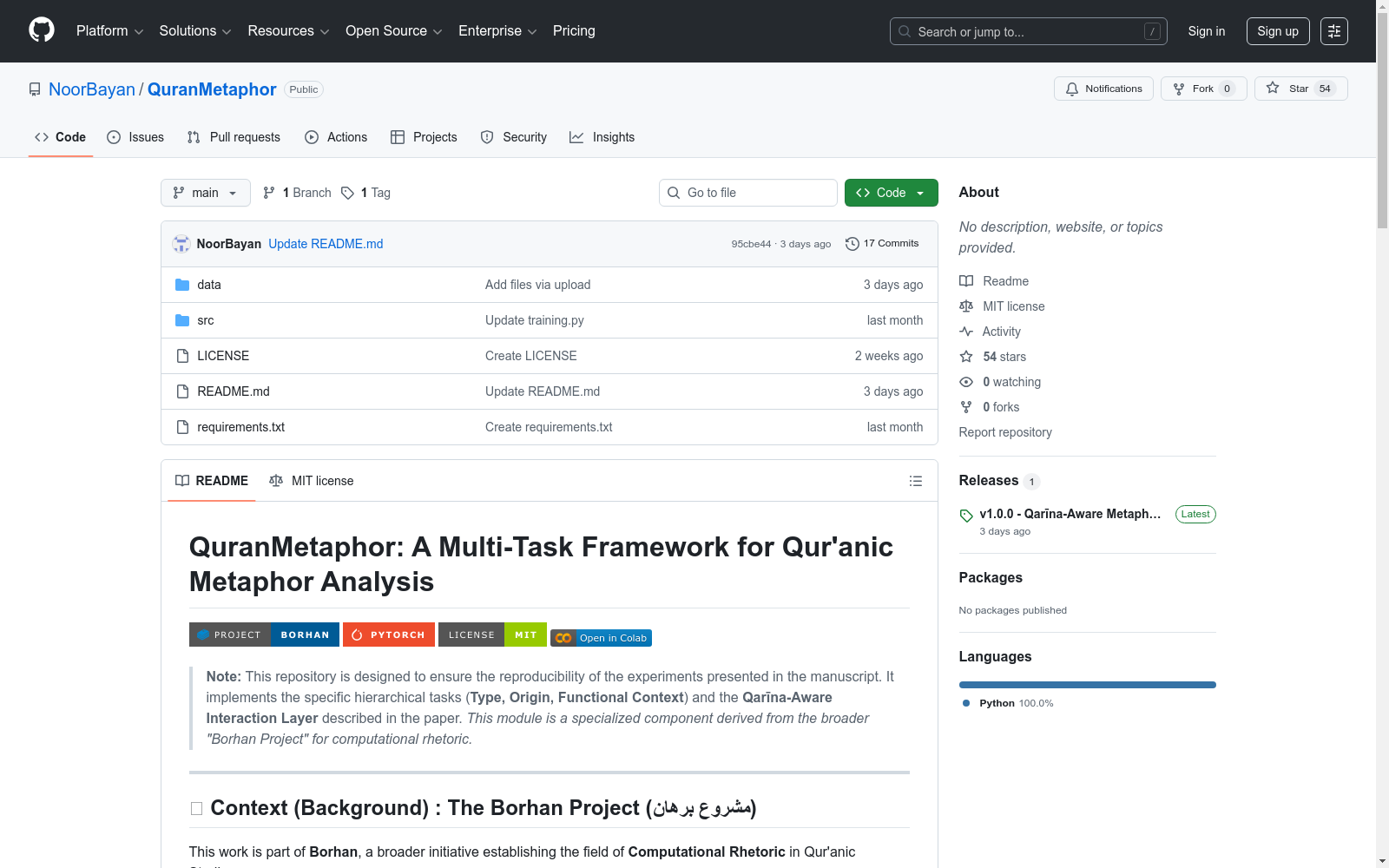
Task: Open the Create LICENSE commit
Action: point(531,356)
